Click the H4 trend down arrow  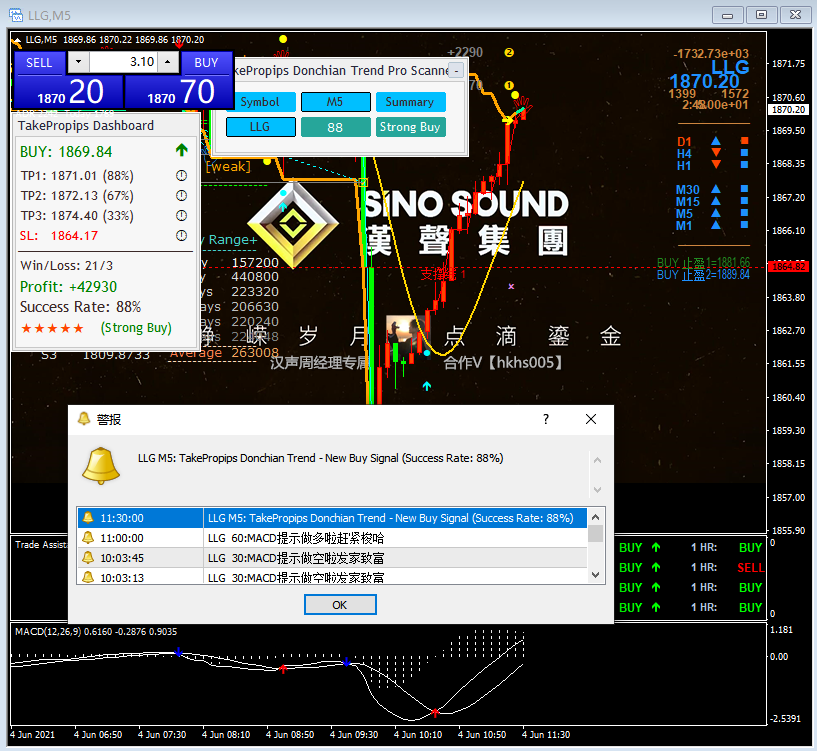point(716,153)
